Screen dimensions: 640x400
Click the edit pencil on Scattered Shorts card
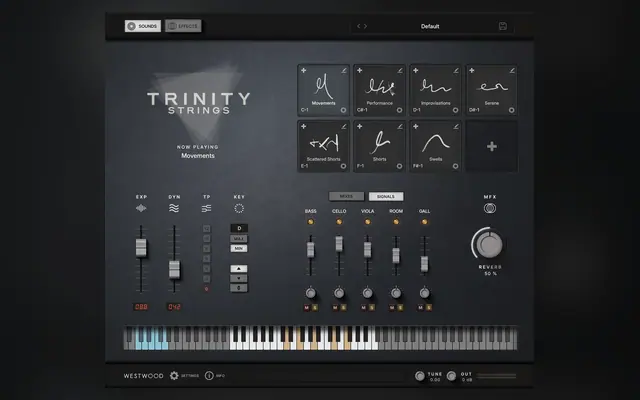click(344, 127)
